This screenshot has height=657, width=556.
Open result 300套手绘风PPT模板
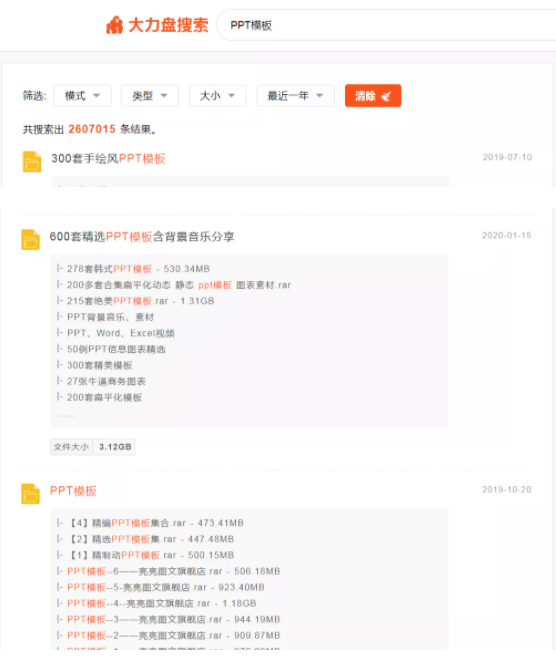[x=108, y=159]
